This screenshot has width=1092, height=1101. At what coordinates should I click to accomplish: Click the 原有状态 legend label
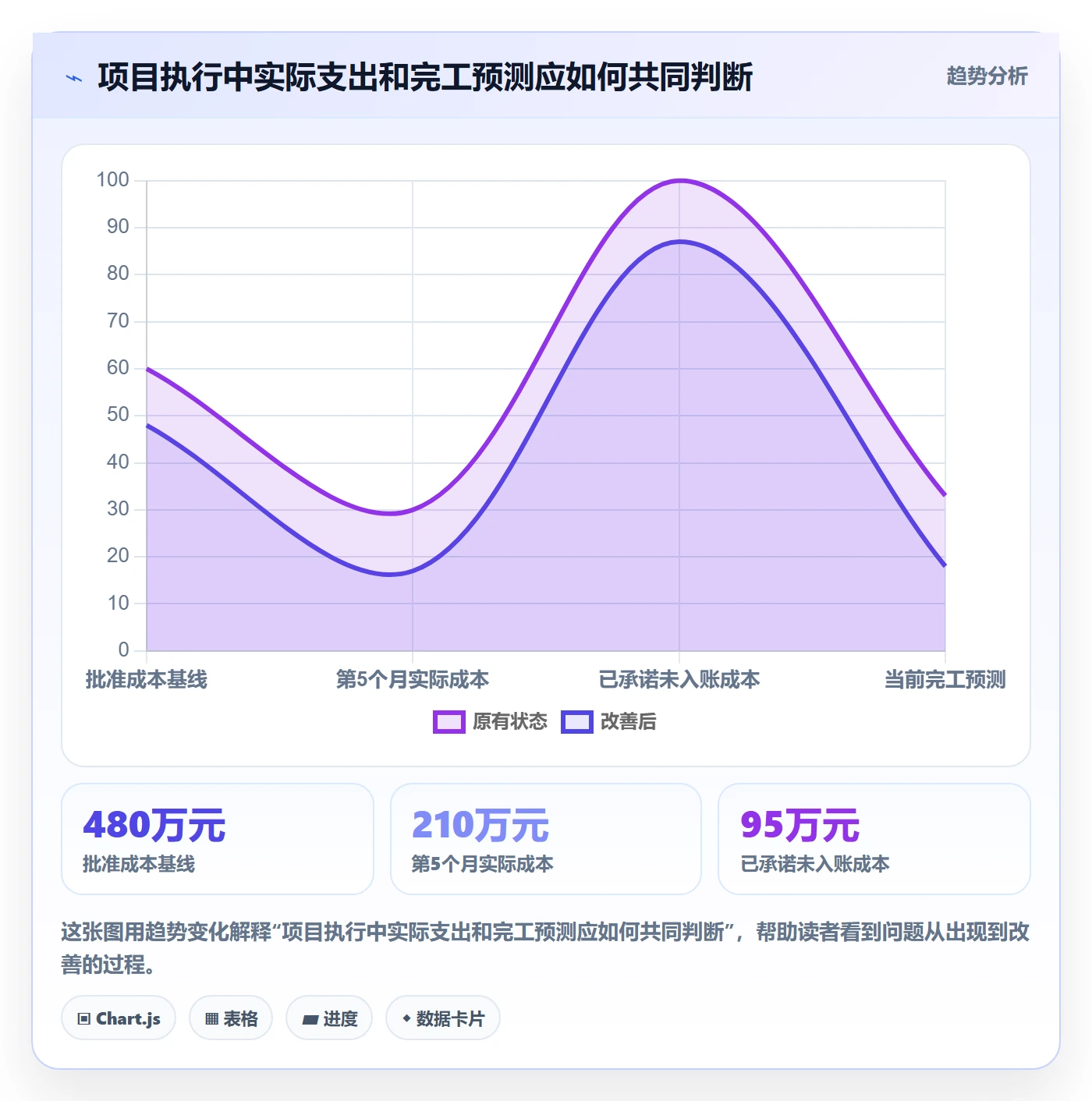pos(510,722)
